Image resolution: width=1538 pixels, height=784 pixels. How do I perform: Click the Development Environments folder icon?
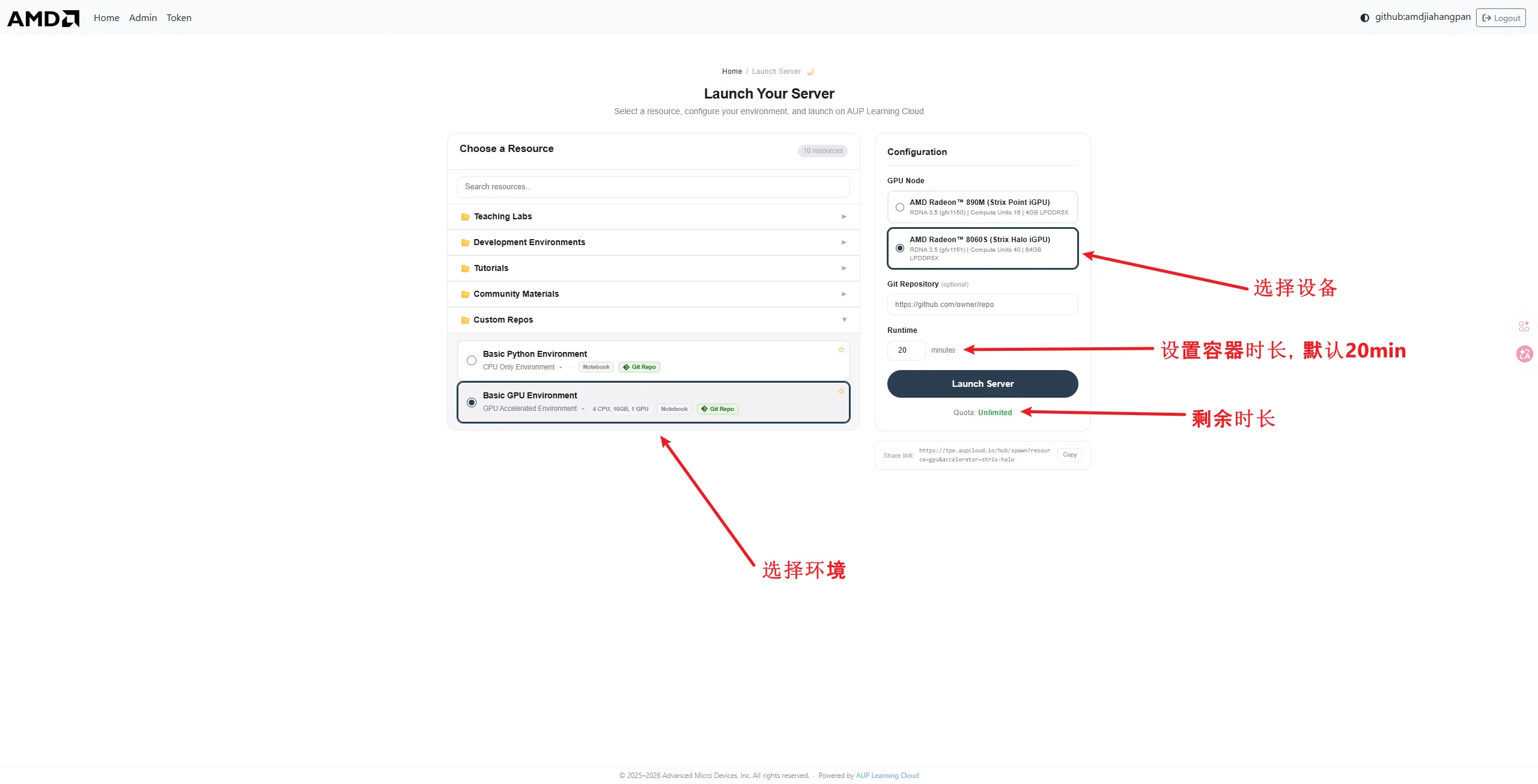point(465,243)
